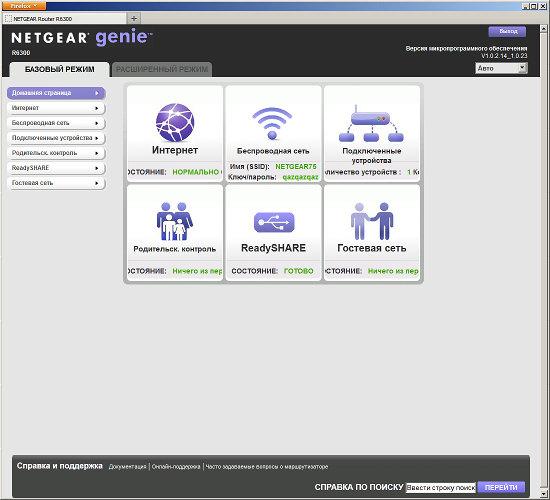Click the R6300 model label under the logo
The width and height of the screenshot is (550, 500).
click(21, 53)
